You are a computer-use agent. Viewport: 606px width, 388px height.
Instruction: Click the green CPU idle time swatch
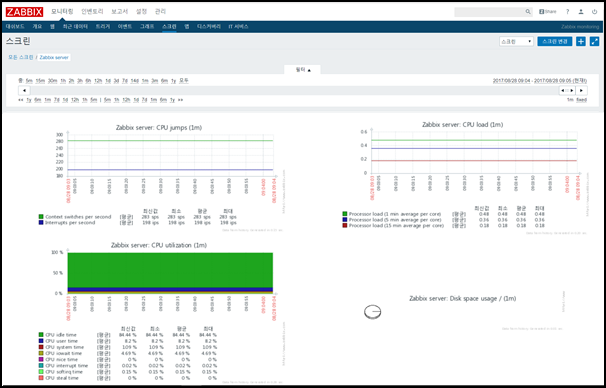tap(41, 335)
